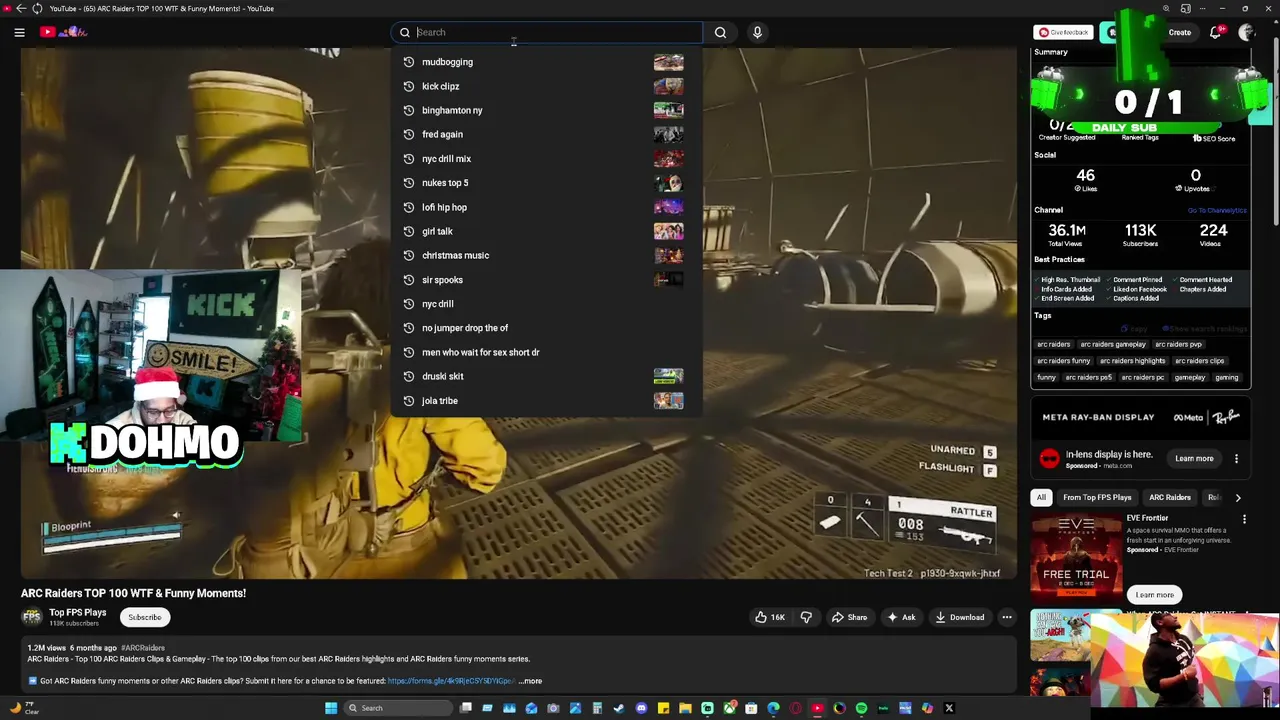Open Task View on the taskbar

click(465, 708)
